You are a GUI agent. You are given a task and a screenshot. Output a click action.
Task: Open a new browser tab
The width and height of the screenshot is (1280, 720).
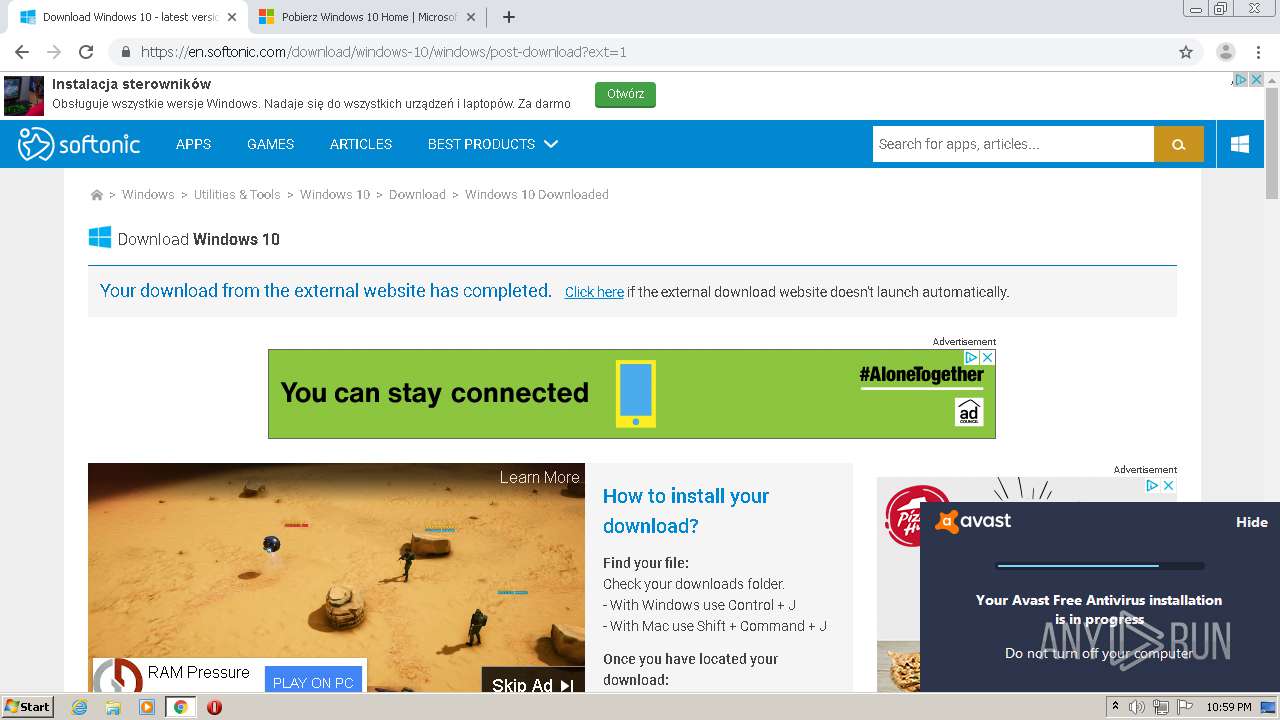[x=508, y=17]
